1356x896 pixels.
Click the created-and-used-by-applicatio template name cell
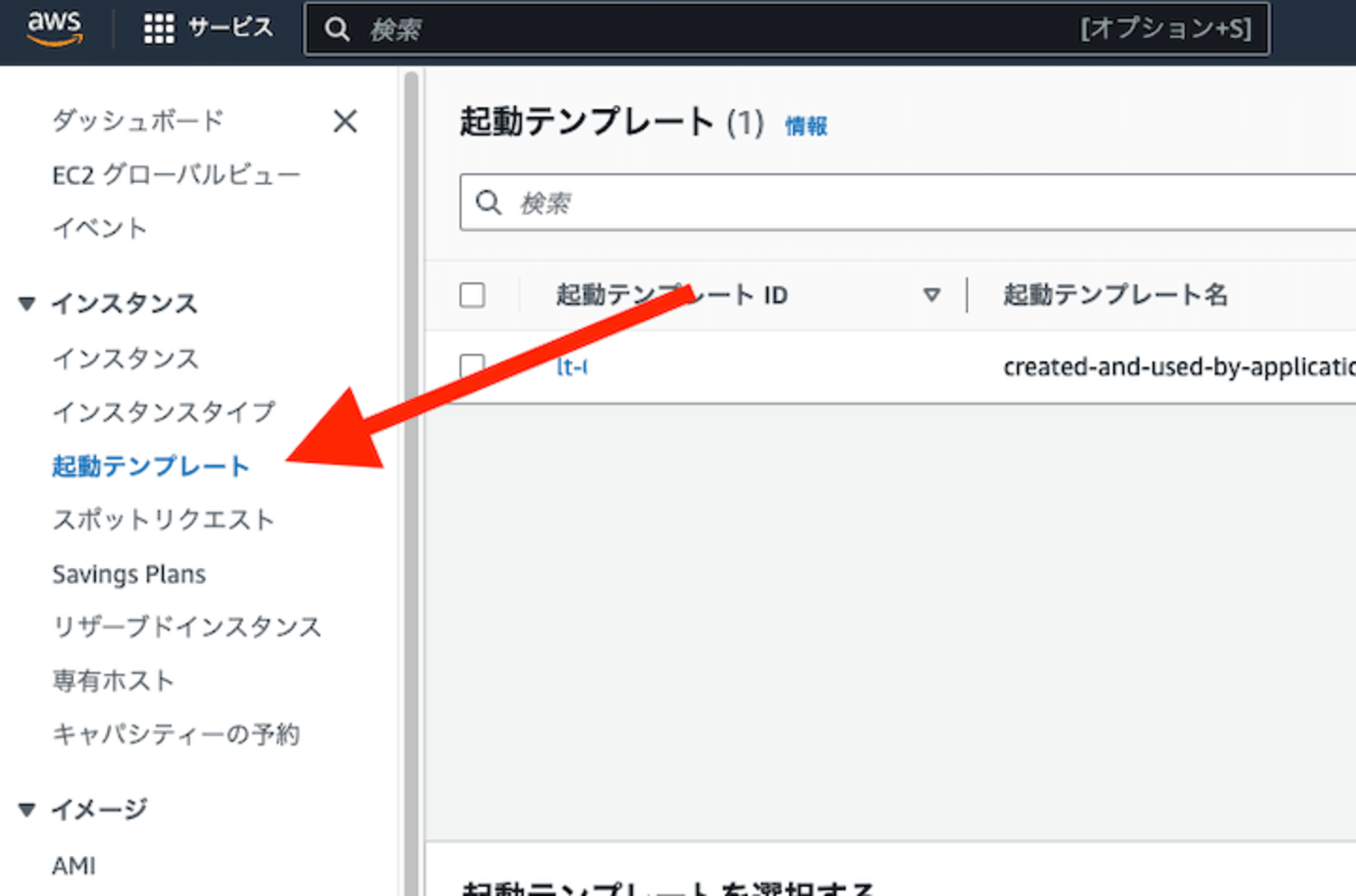1179,367
